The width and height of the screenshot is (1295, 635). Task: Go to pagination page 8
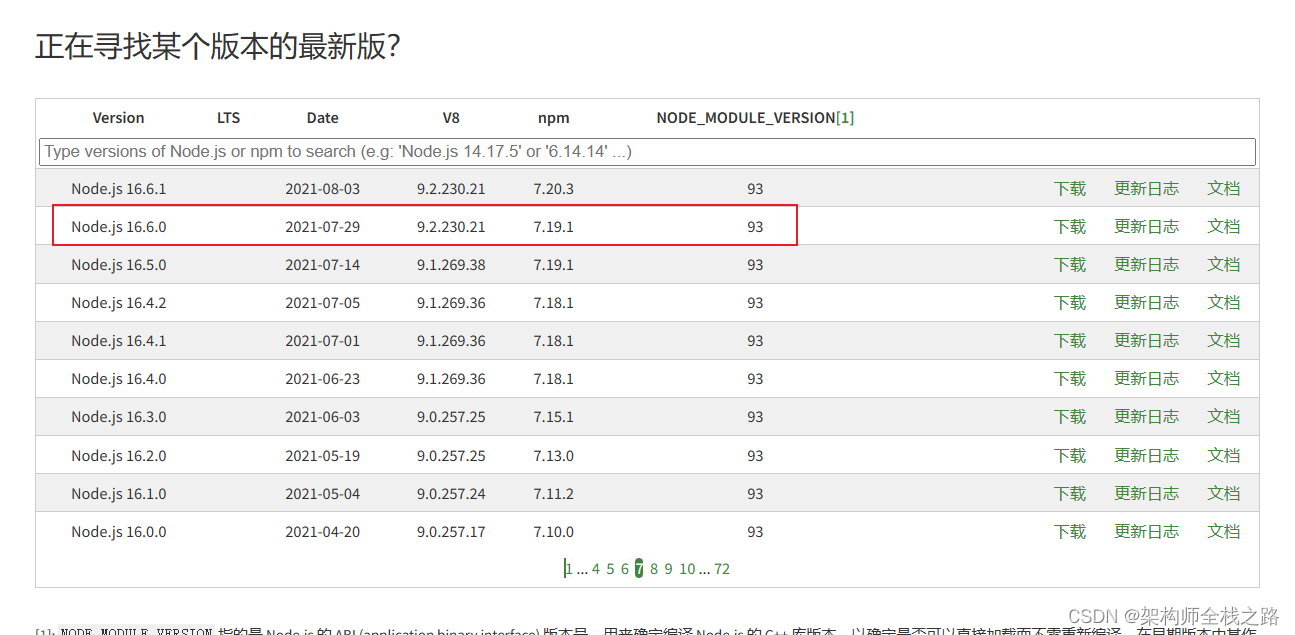[x=654, y=569]
